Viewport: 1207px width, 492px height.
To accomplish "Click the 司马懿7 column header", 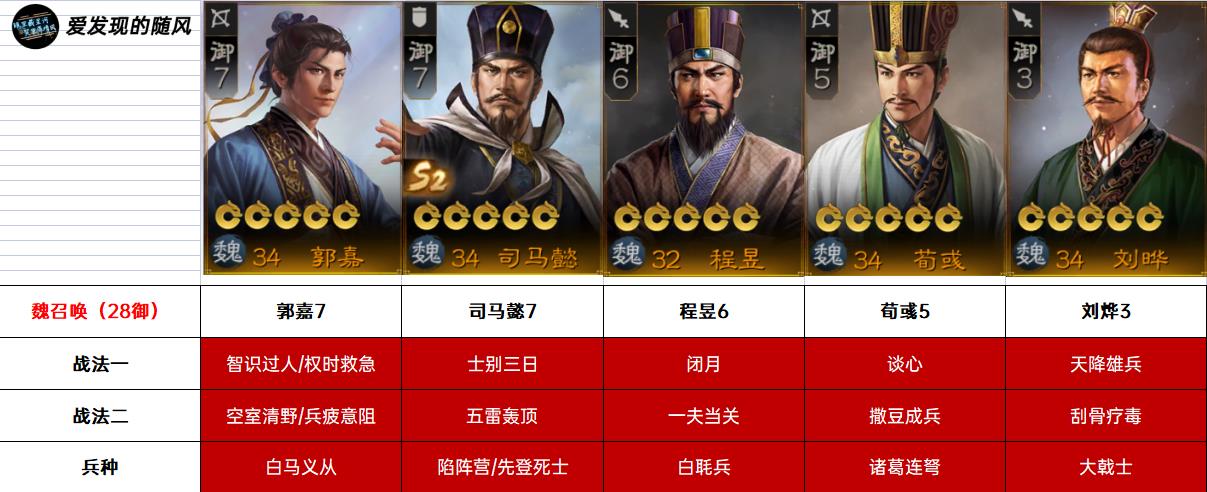I will 502,312.
